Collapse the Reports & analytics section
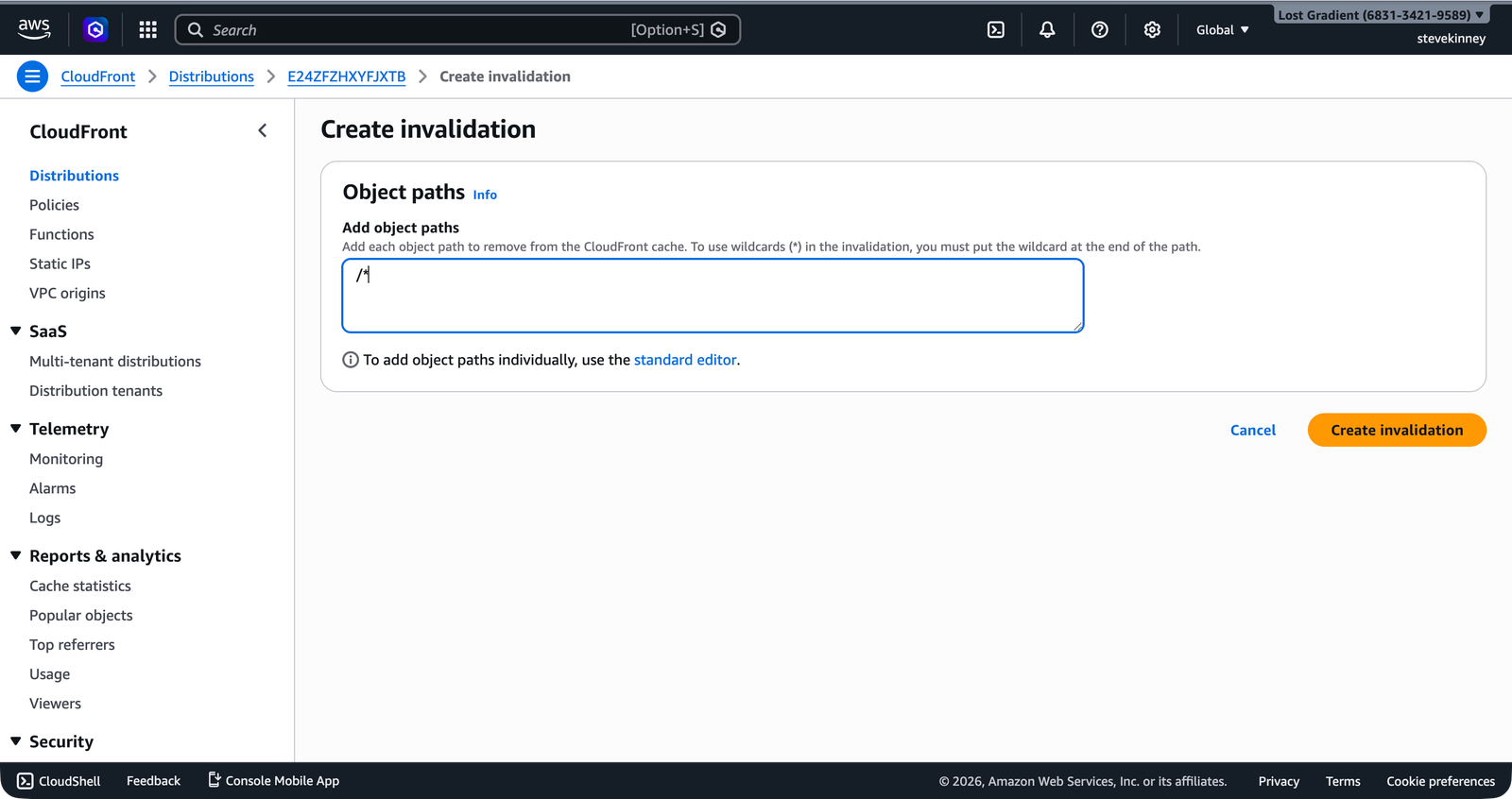 tap(16, 555)
